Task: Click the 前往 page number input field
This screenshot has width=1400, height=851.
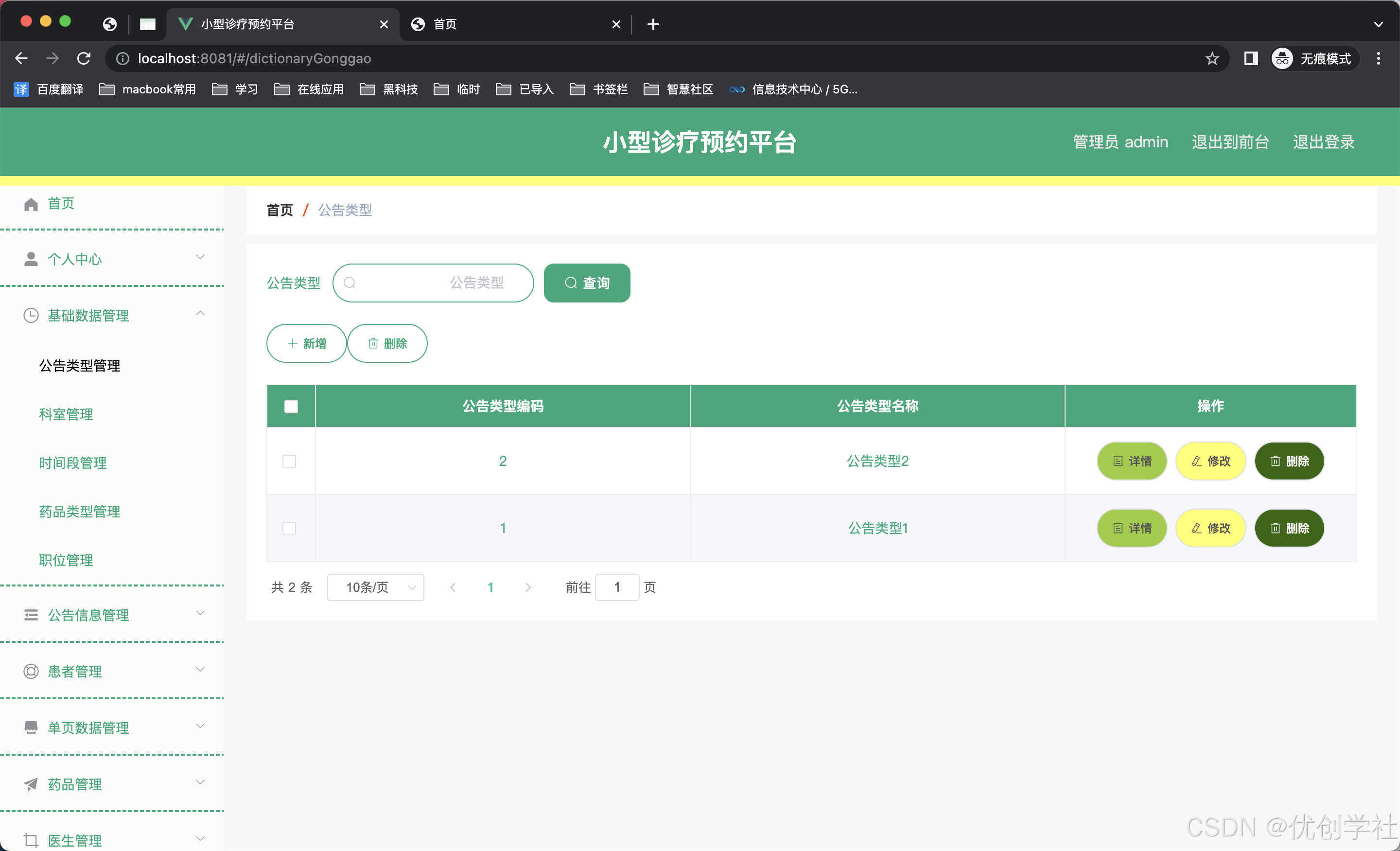Action: coord(616,587)
